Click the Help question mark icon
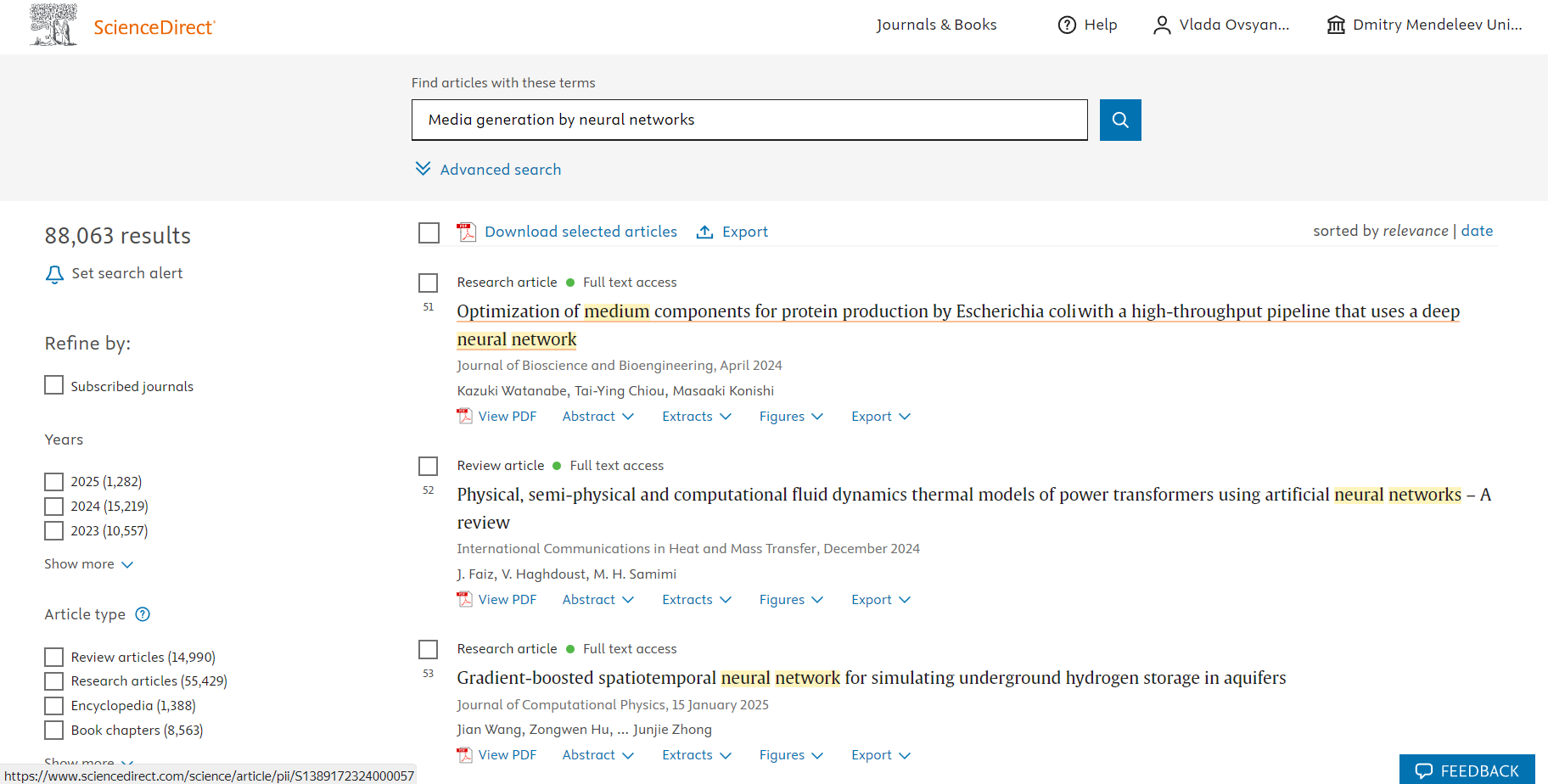Image resolution: width=1548 pixels, height=784 pixels. 1067,25
